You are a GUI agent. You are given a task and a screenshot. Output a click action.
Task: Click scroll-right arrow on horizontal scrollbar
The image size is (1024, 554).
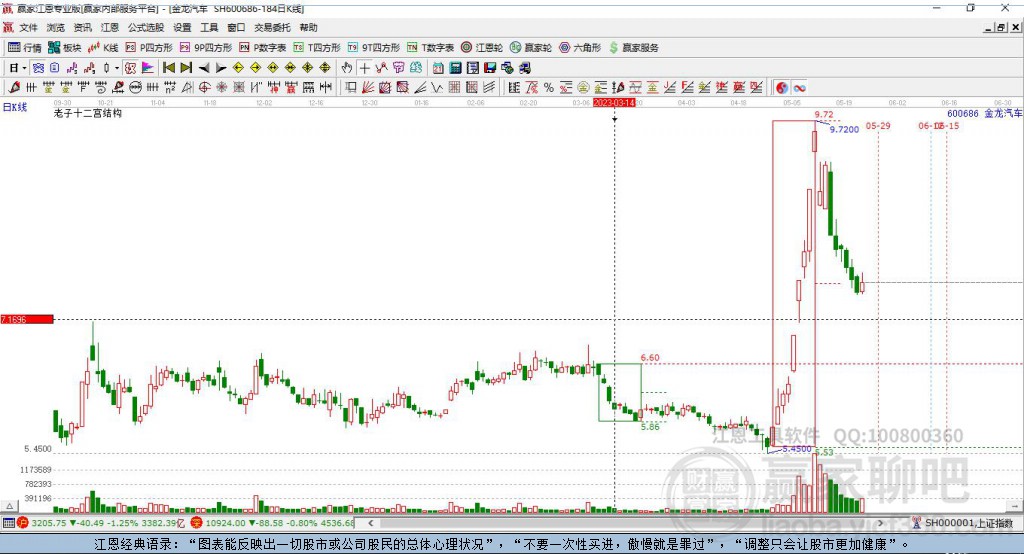pyautogui.click(x=880, y=523)
